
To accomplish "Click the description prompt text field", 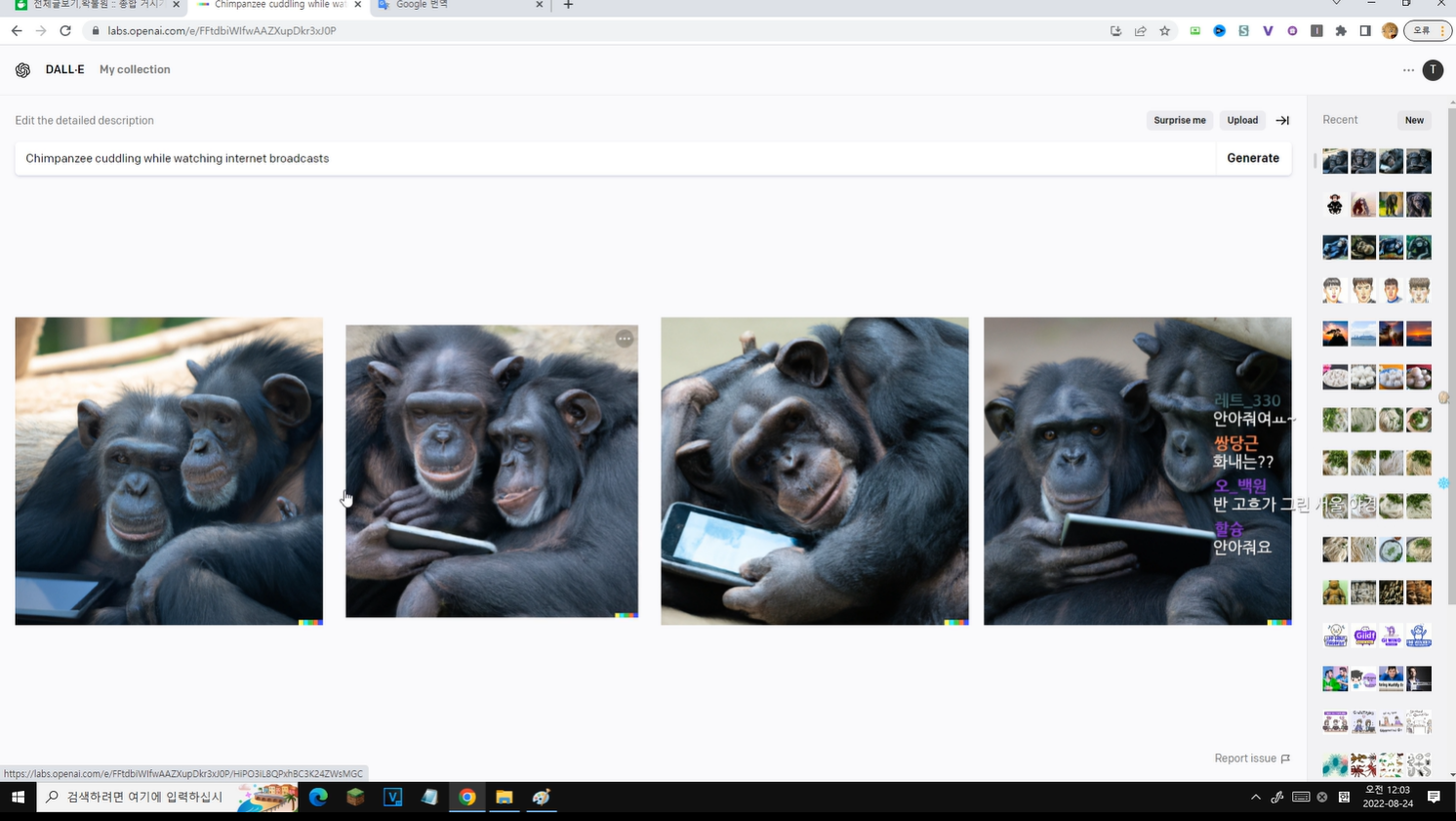I will [615, 158].
